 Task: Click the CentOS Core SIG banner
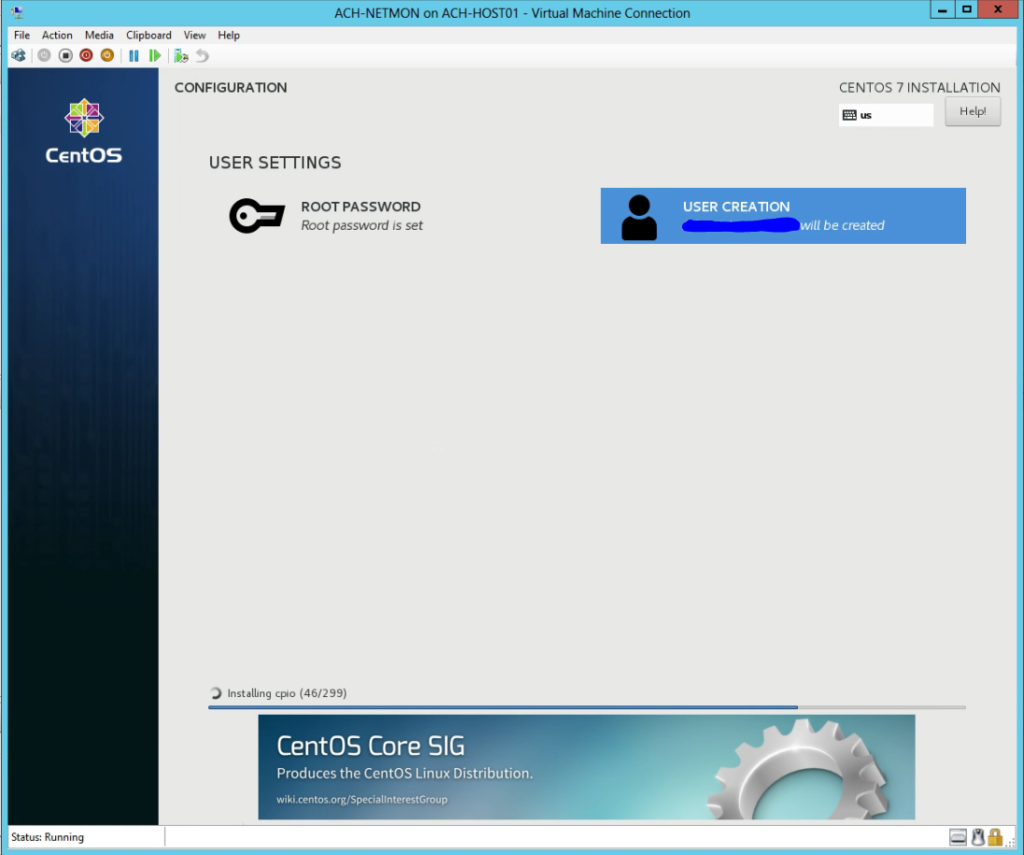coord(586,767)
